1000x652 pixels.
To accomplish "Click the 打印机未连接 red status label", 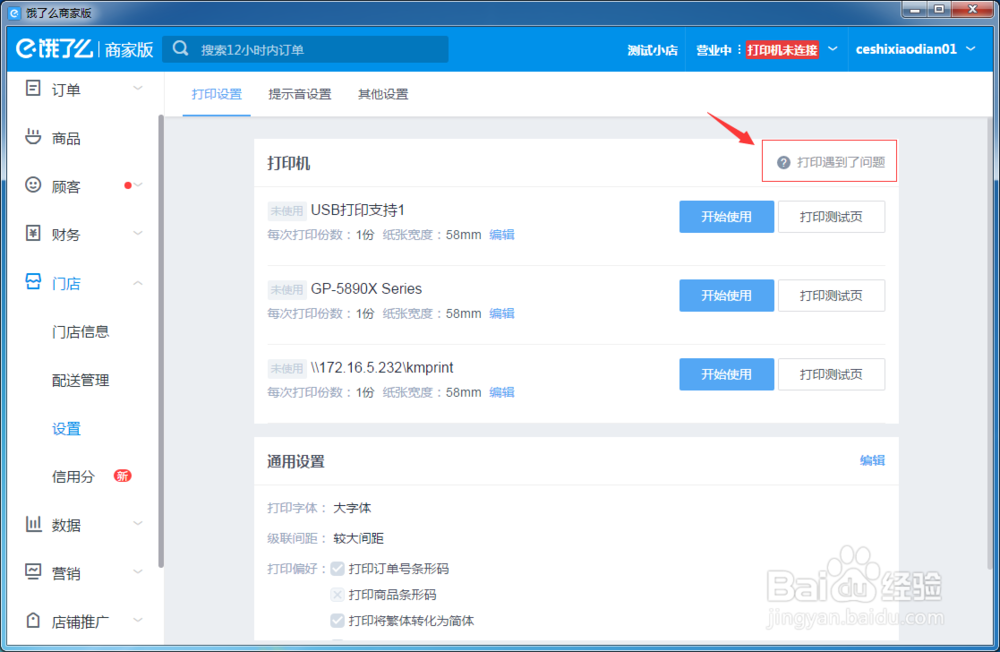I will (782, 50).
